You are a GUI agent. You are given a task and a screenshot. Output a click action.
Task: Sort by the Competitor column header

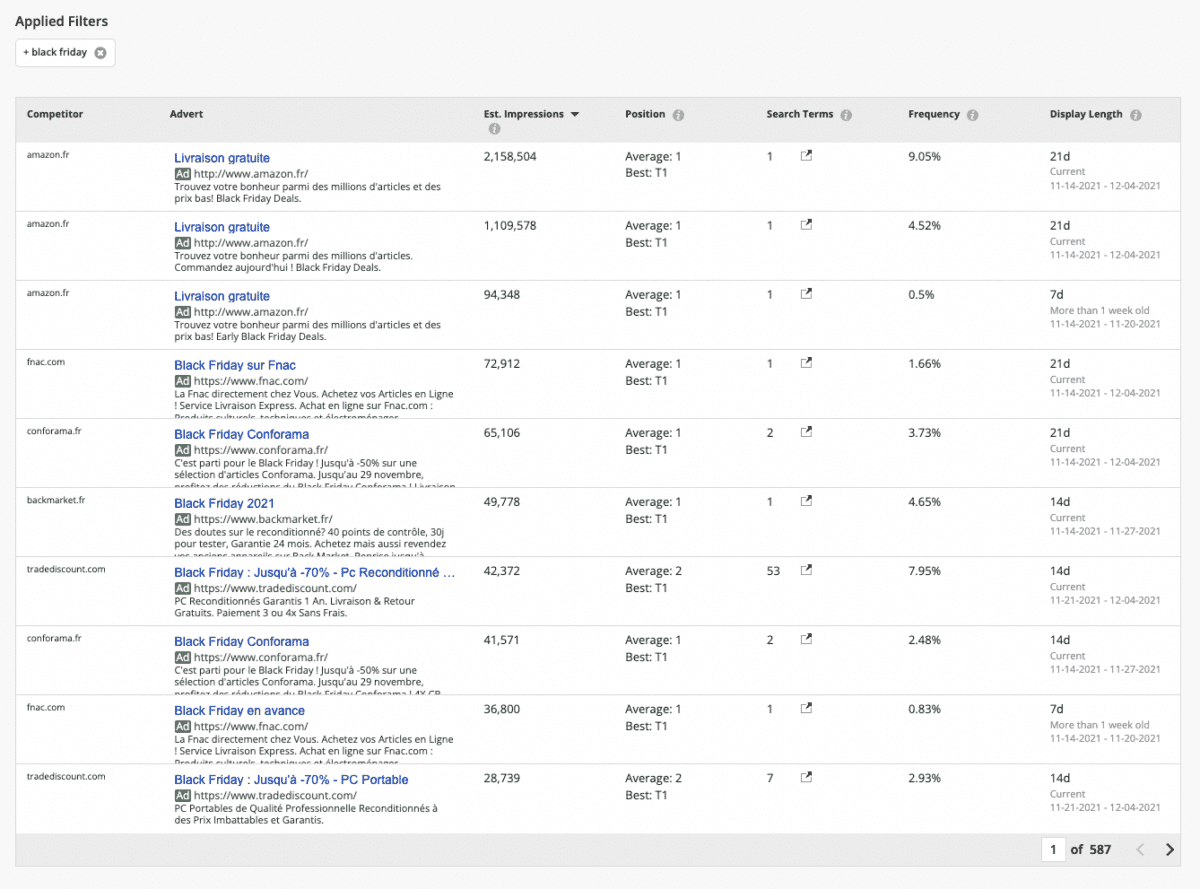[x=55, y=114]
